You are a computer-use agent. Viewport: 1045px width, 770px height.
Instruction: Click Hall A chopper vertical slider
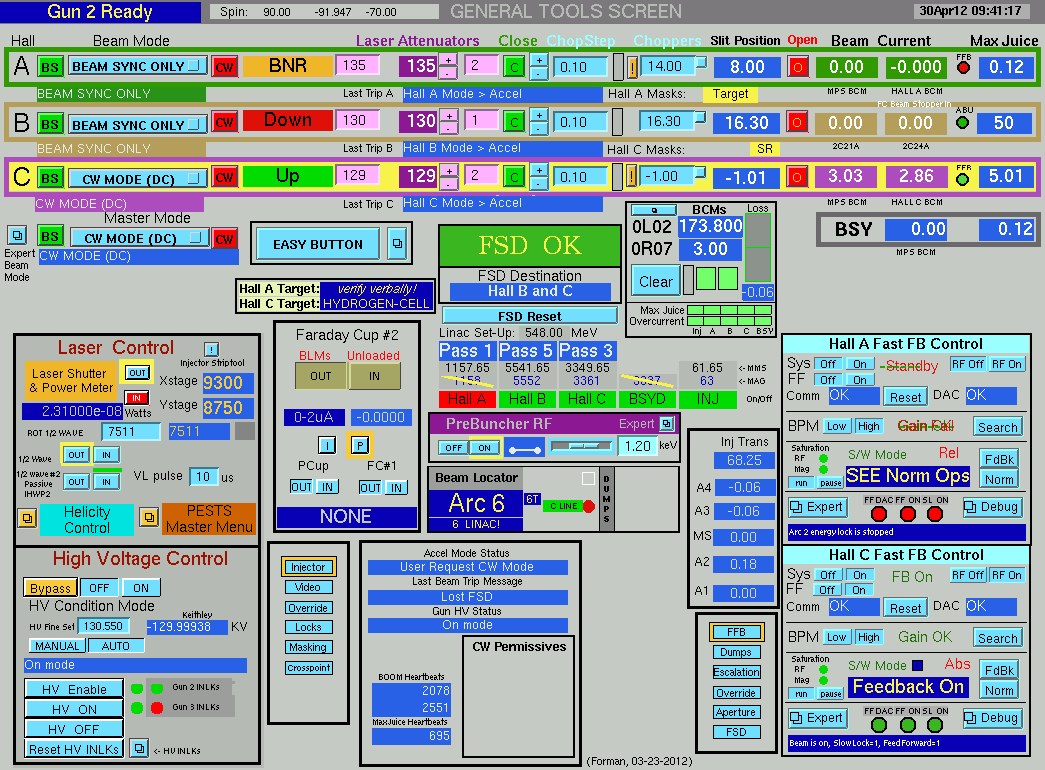click(618, 67)
